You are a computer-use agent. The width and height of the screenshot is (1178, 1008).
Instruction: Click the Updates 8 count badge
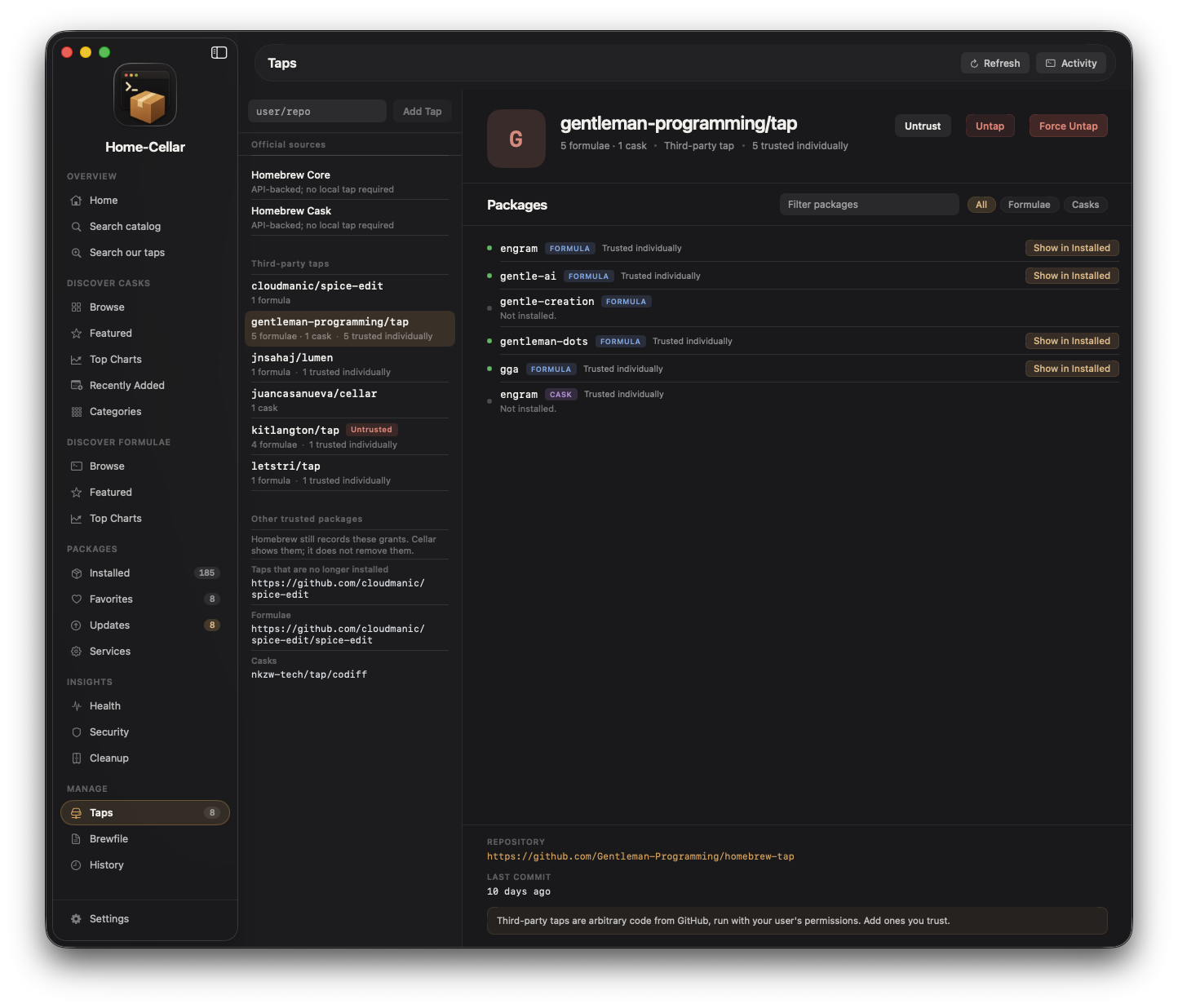[212, 626]
